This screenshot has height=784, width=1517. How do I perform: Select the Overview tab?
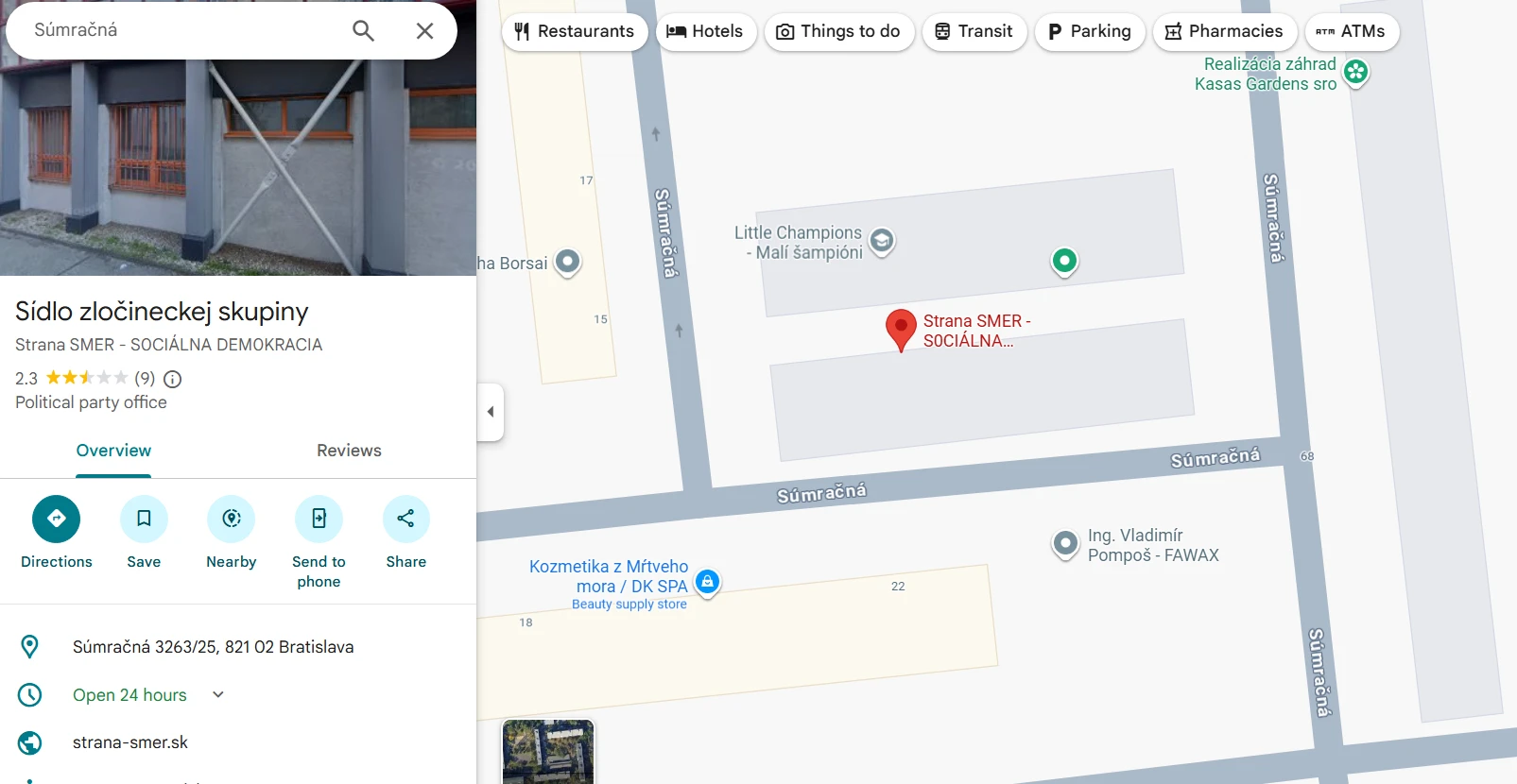[x=113, y=451]
